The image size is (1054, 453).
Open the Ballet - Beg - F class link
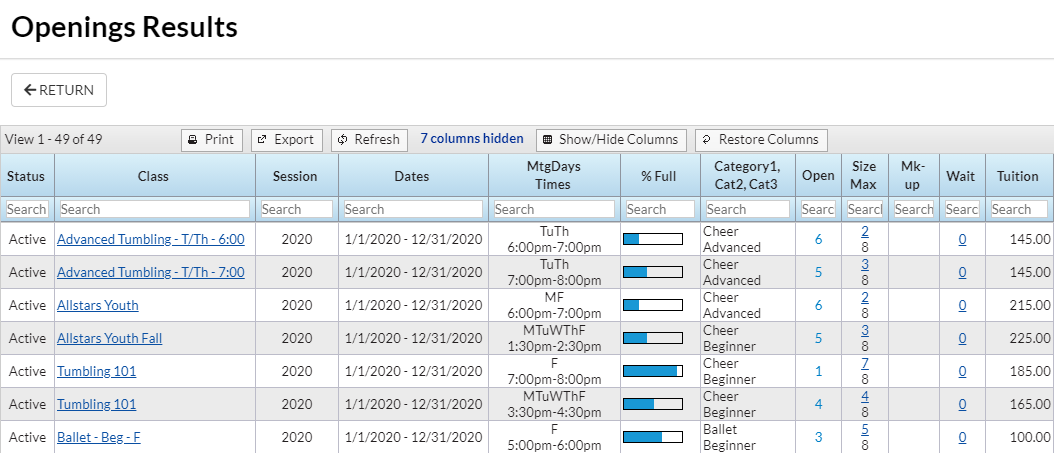(99, 438)
